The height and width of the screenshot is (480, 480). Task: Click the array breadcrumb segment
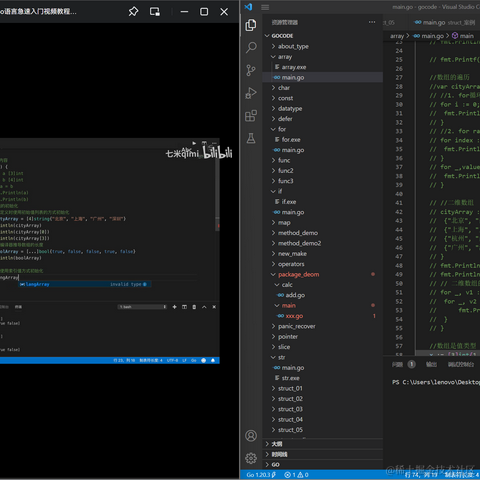[x=397, y=36]
